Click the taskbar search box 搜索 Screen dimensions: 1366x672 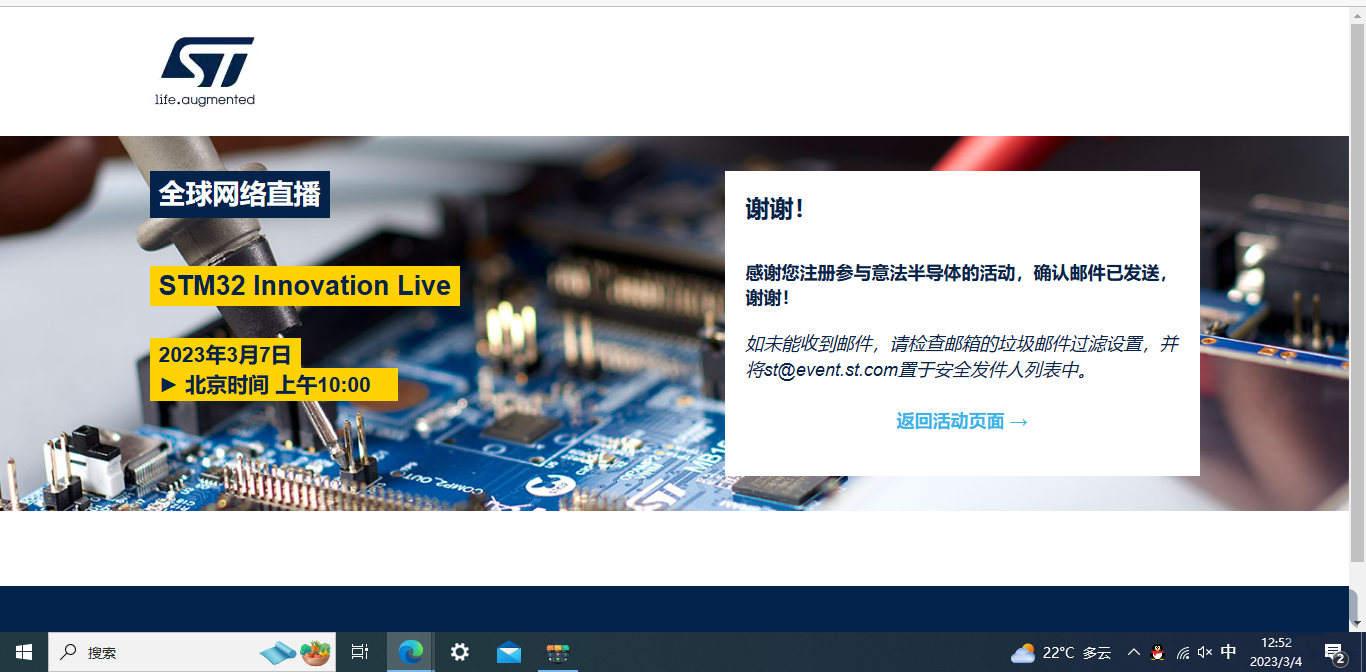click(x=192, y=652)
